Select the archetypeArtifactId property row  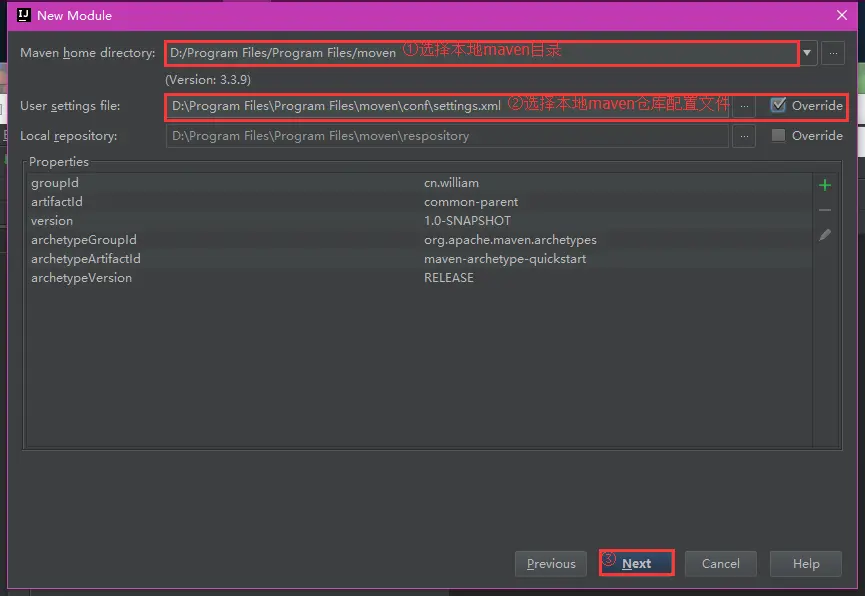[x=200, y=258]
